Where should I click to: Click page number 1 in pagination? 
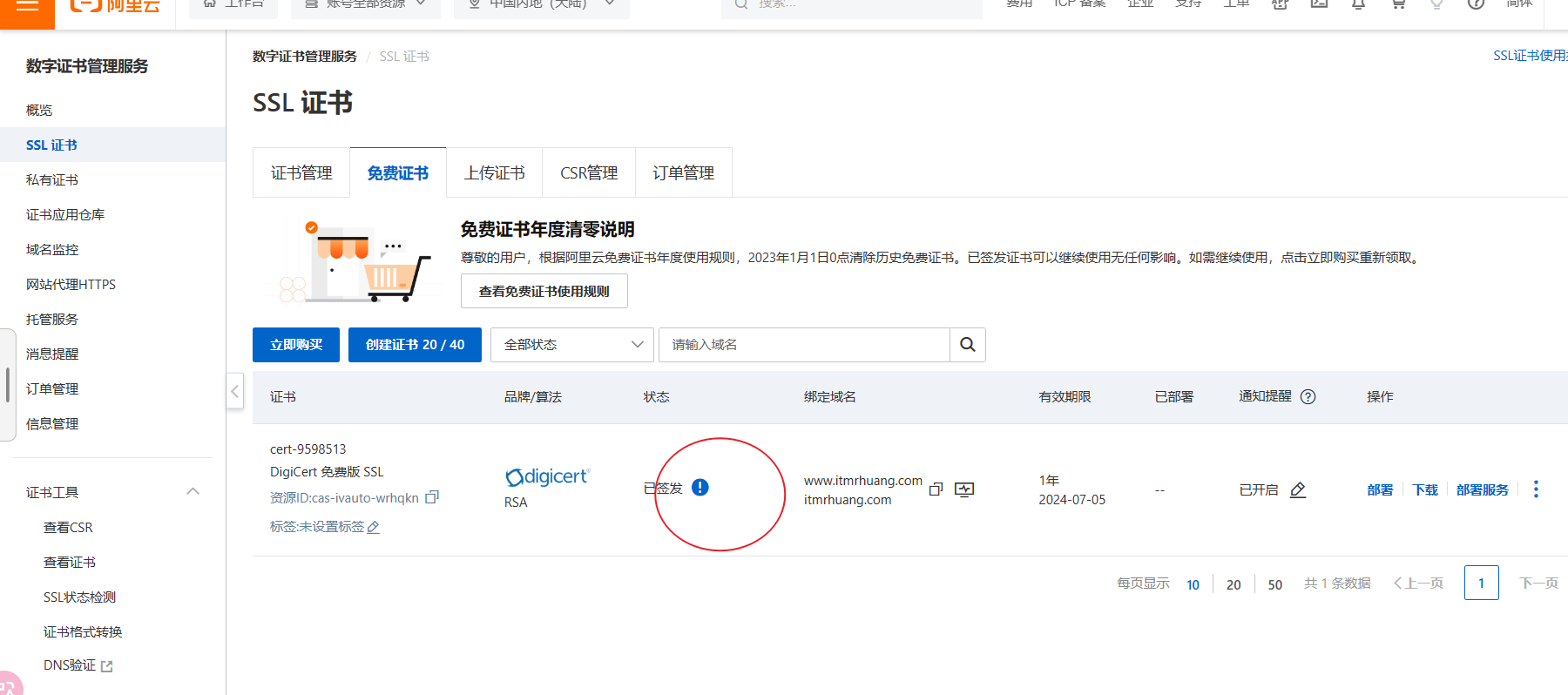pyautogui.click(x=1482, y=583)
